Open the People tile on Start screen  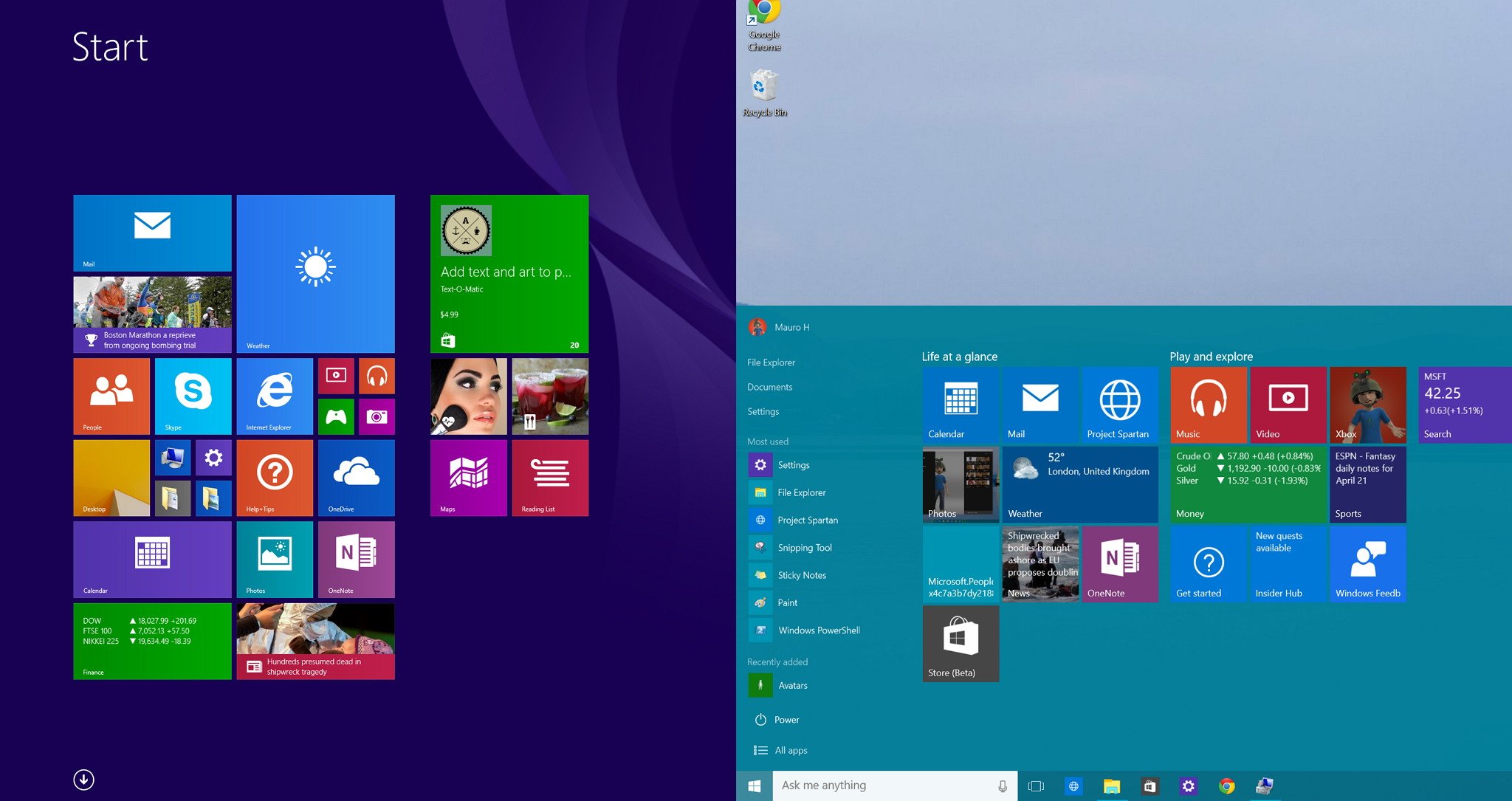(x=111, y=396)
